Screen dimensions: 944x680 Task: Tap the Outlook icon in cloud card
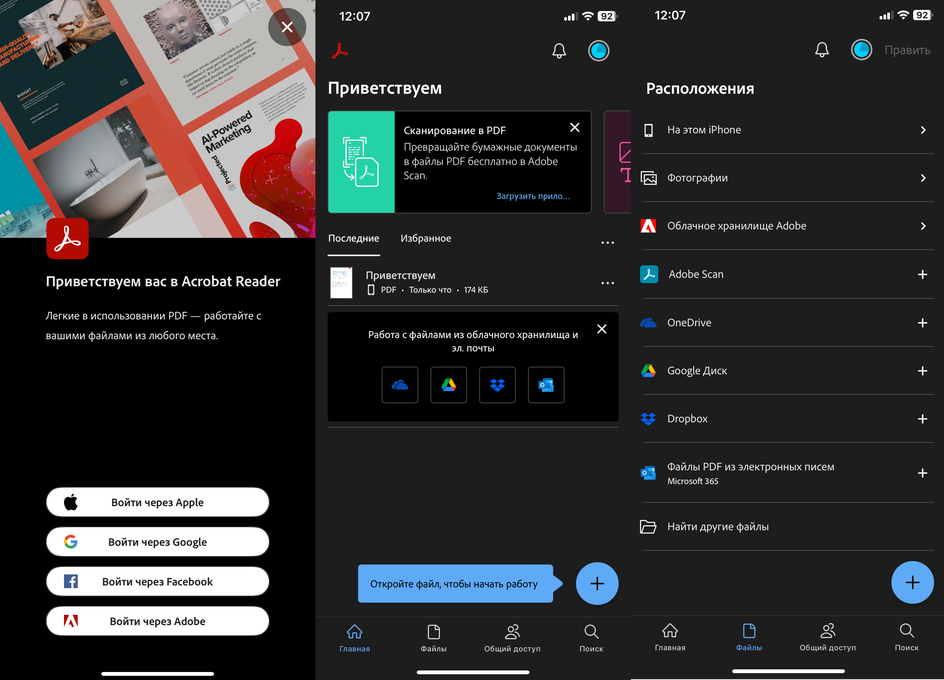[546, 385]
